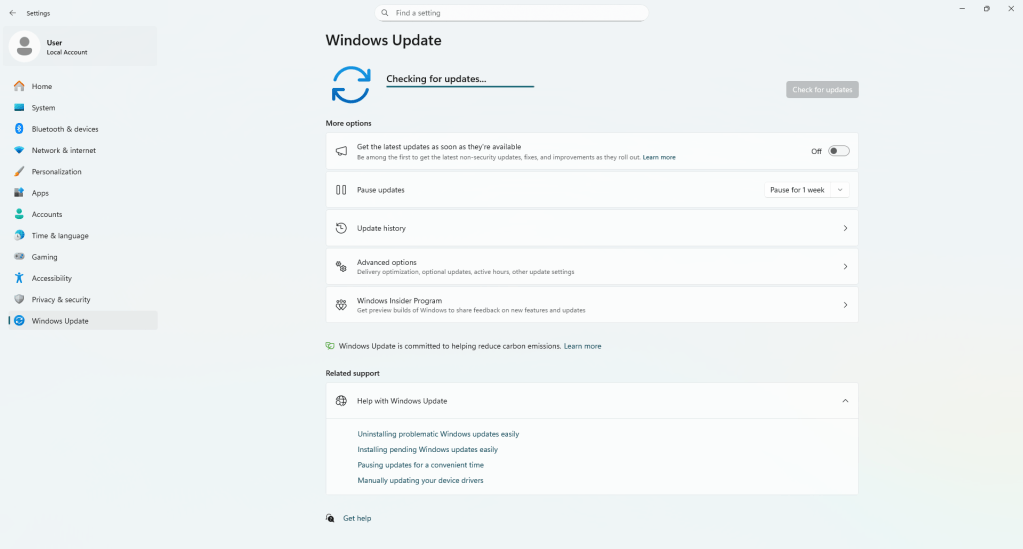Click the Windows Insider Program icon
Viewport: 1023px width, 549px height.
click(x=341, y=305)
